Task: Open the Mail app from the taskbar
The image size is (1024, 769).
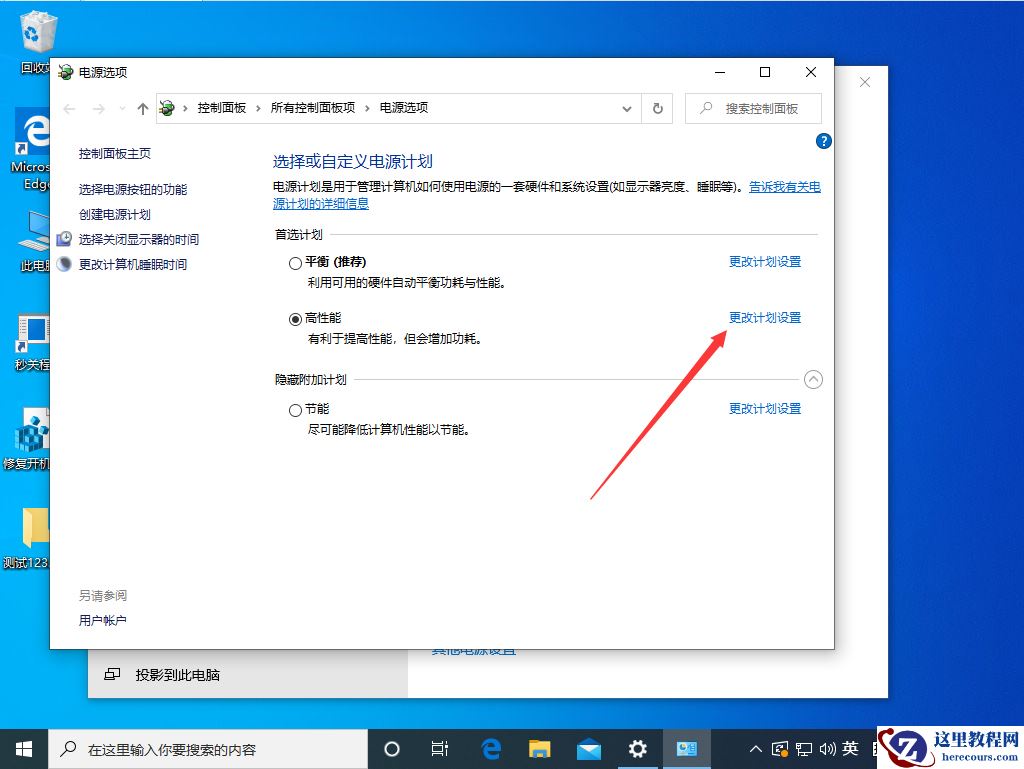Action: 588,748
